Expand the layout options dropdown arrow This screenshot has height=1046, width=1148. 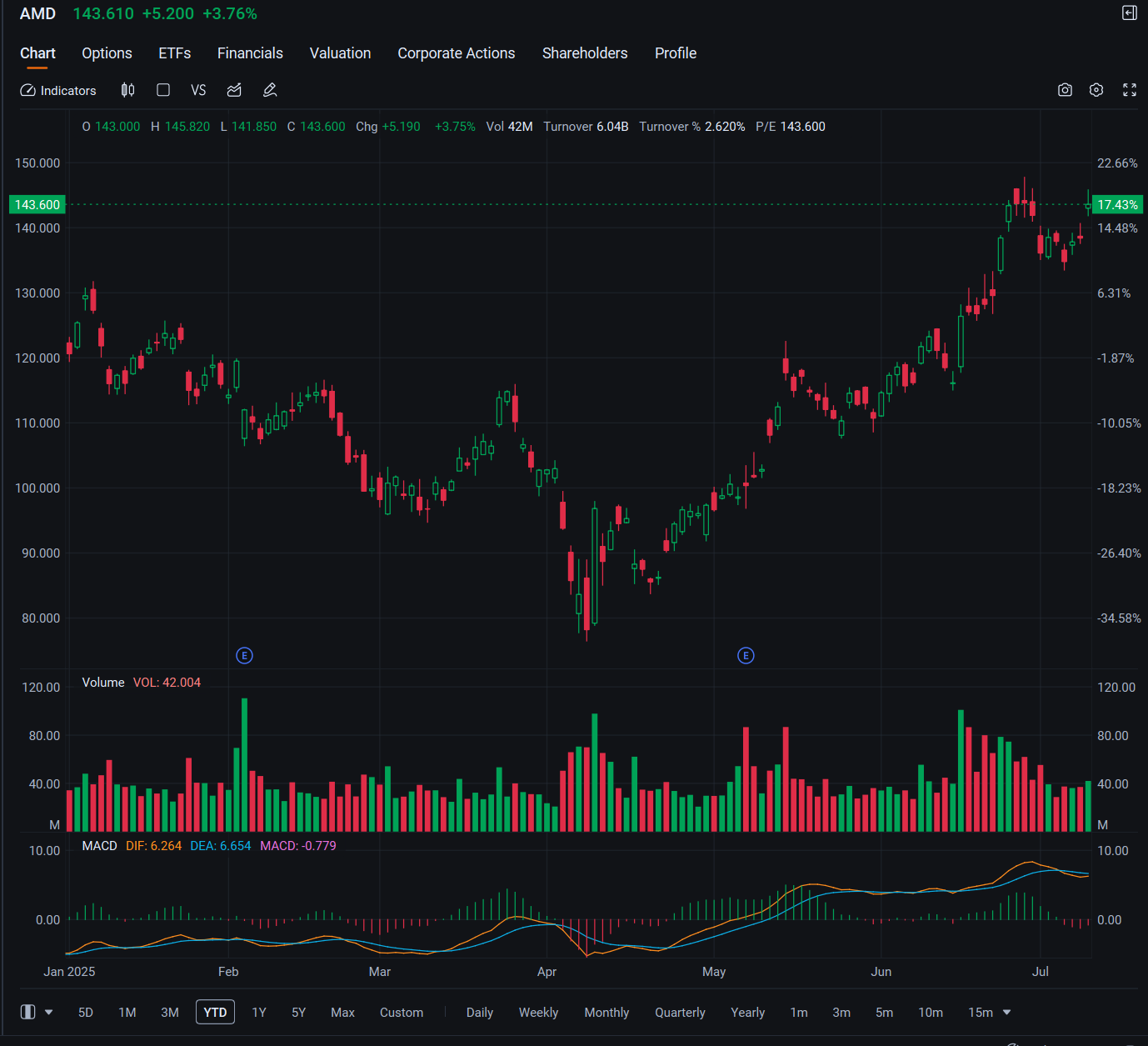48,1012
